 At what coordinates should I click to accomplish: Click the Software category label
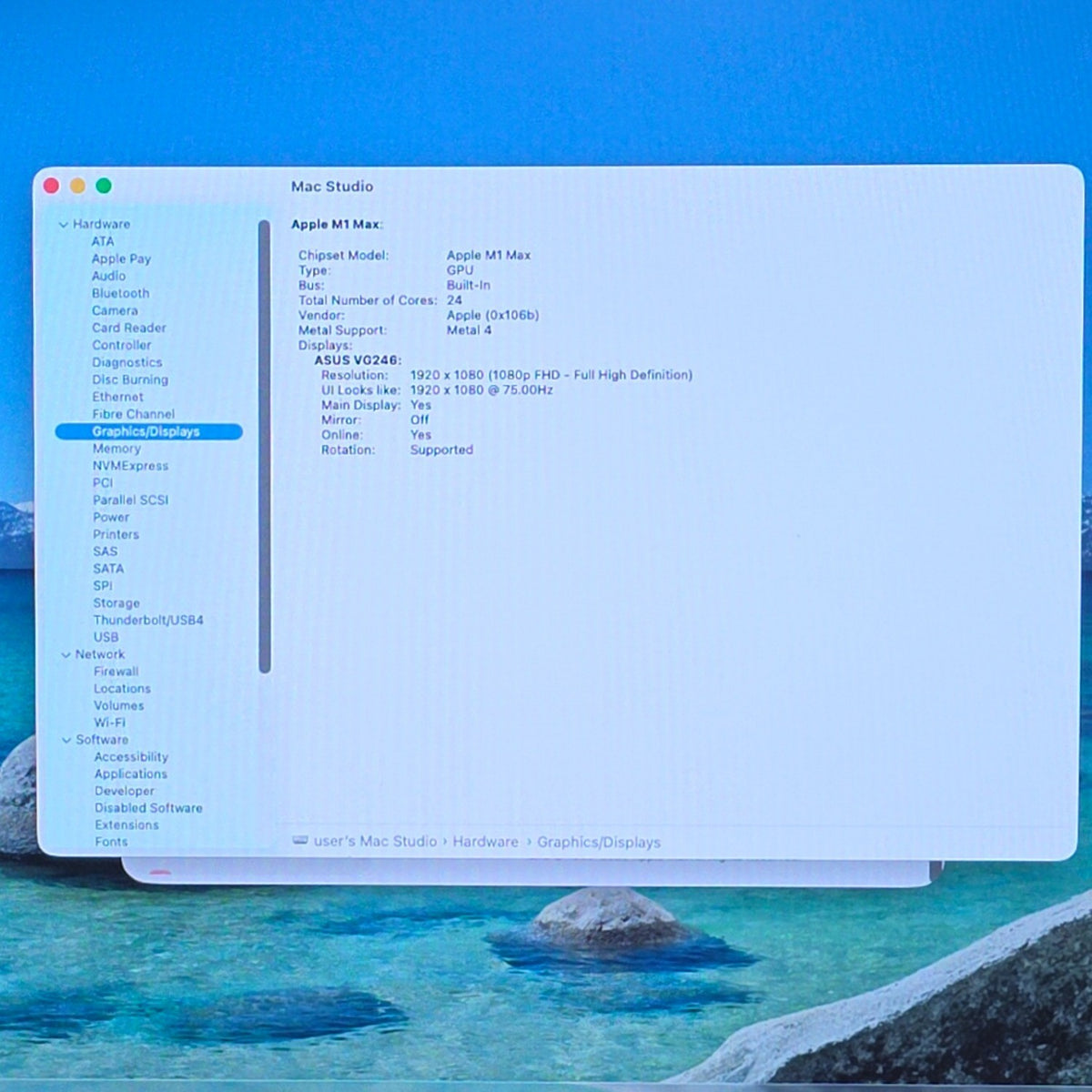point(102,741)
